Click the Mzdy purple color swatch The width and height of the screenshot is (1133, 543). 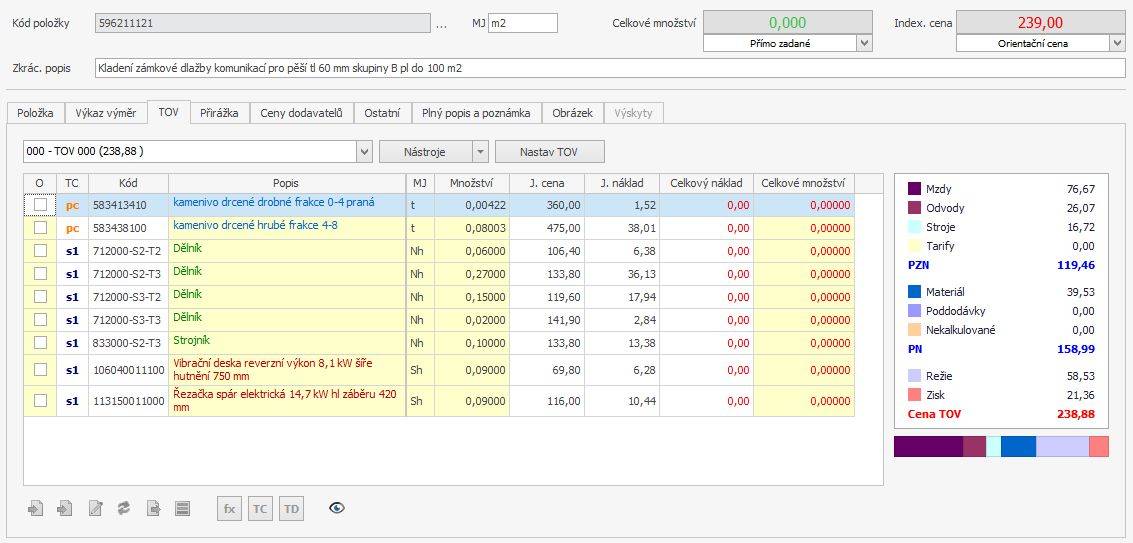(x=914, y=189)
